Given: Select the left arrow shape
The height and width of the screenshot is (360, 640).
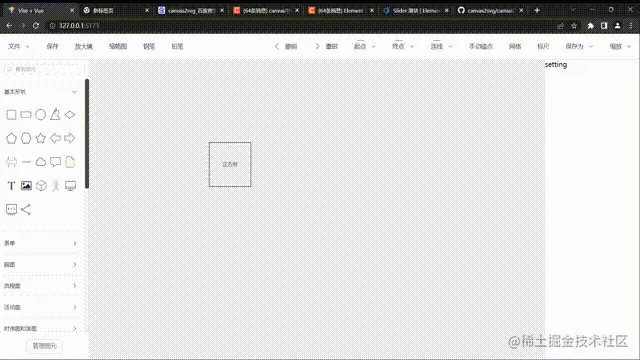Looking at the screenshot, I should 55,138.
